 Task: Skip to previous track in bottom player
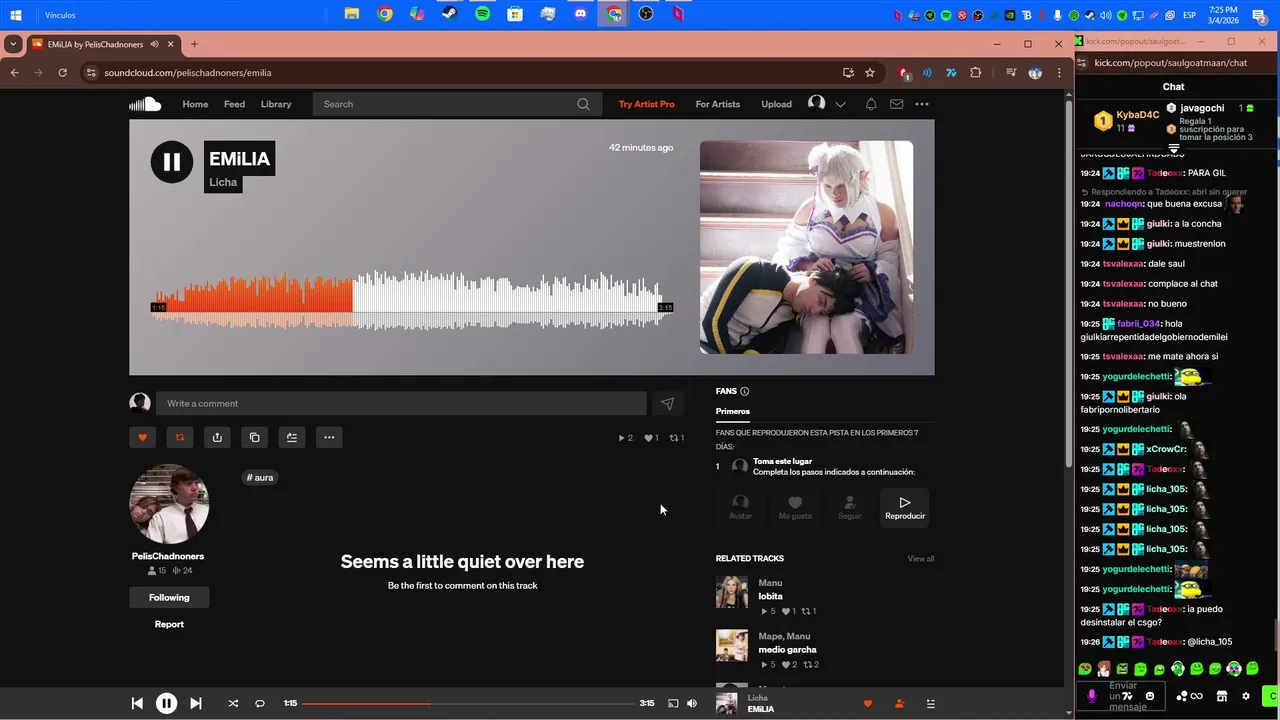click(137, 703)
